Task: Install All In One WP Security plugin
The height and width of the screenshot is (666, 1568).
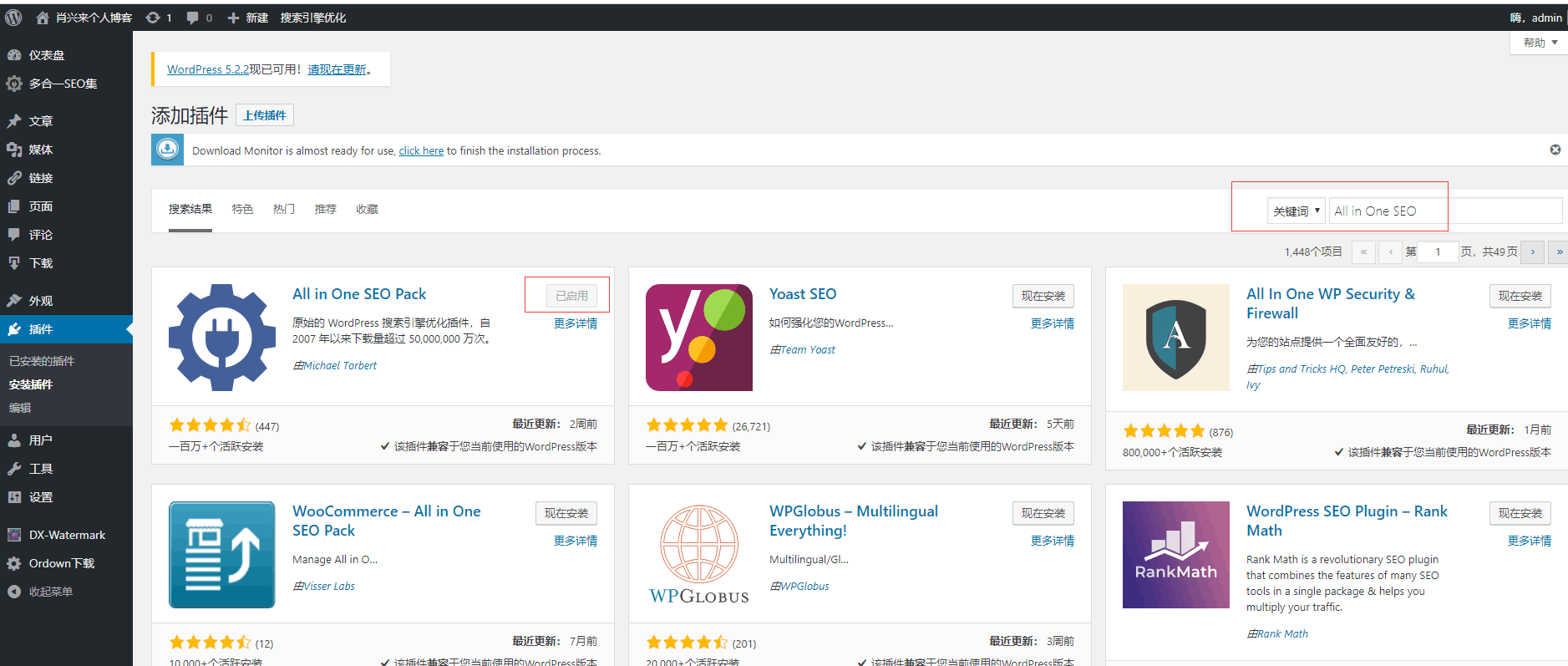Action: pyautogui.click(x=1520, y=296)
